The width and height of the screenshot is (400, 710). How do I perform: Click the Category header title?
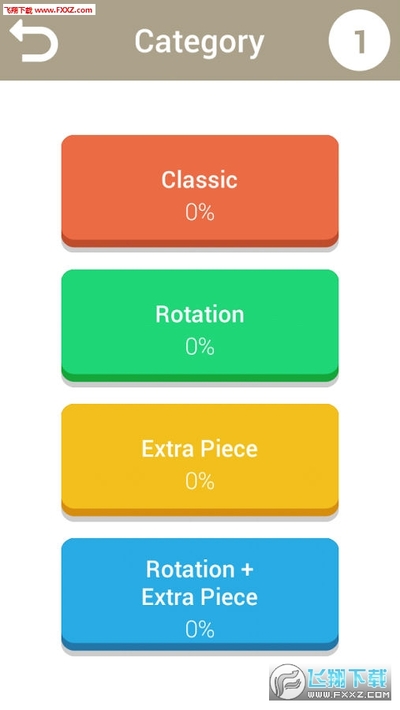click(x=199, y=43)
